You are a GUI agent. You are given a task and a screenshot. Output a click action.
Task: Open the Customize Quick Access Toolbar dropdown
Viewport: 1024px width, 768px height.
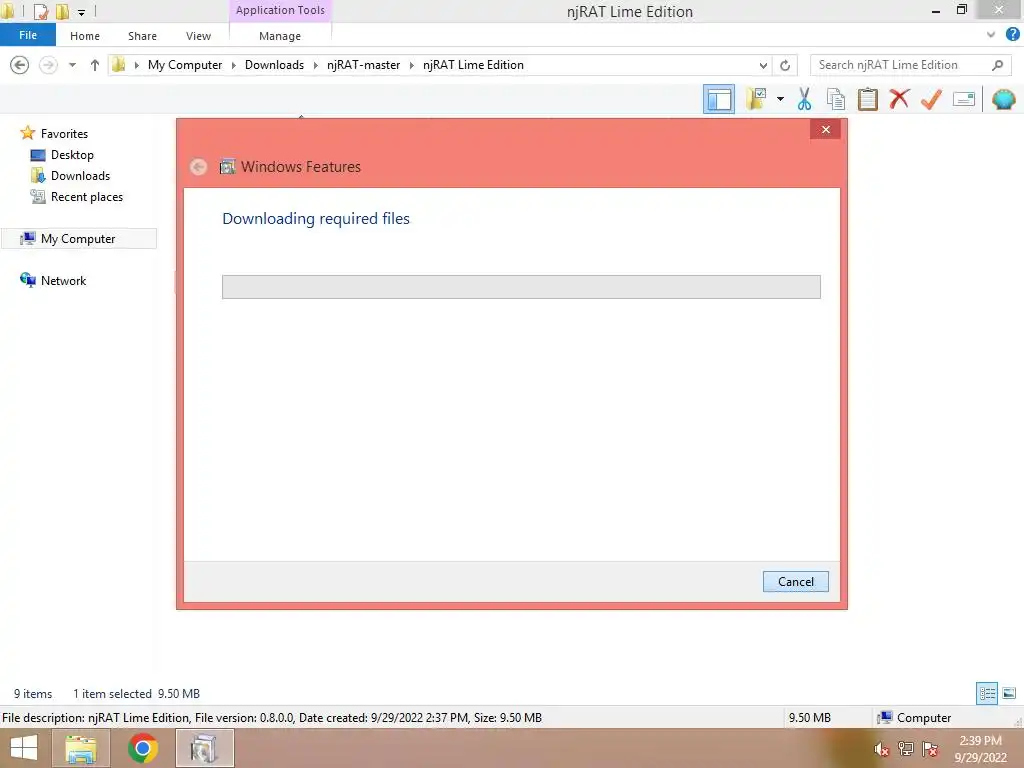[82, 12]
